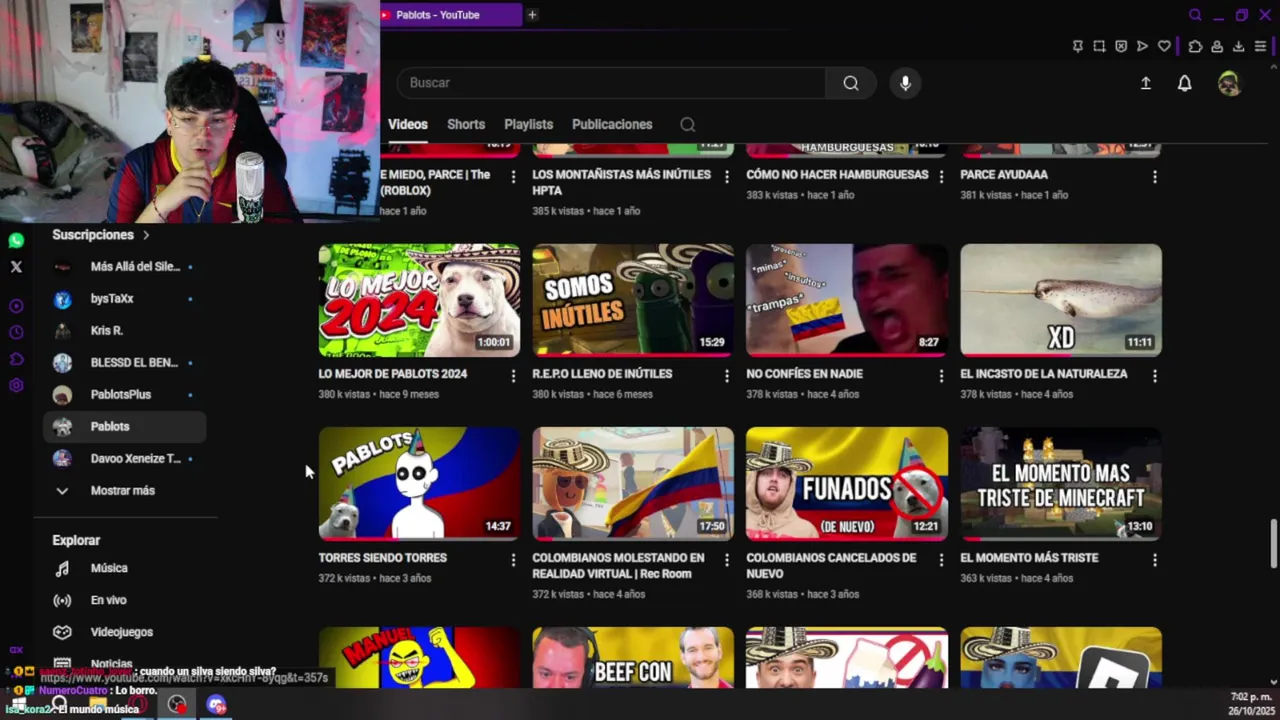Click the title COLOMBIANOS CANCELADOS DE NUEVO

(831, 566)
